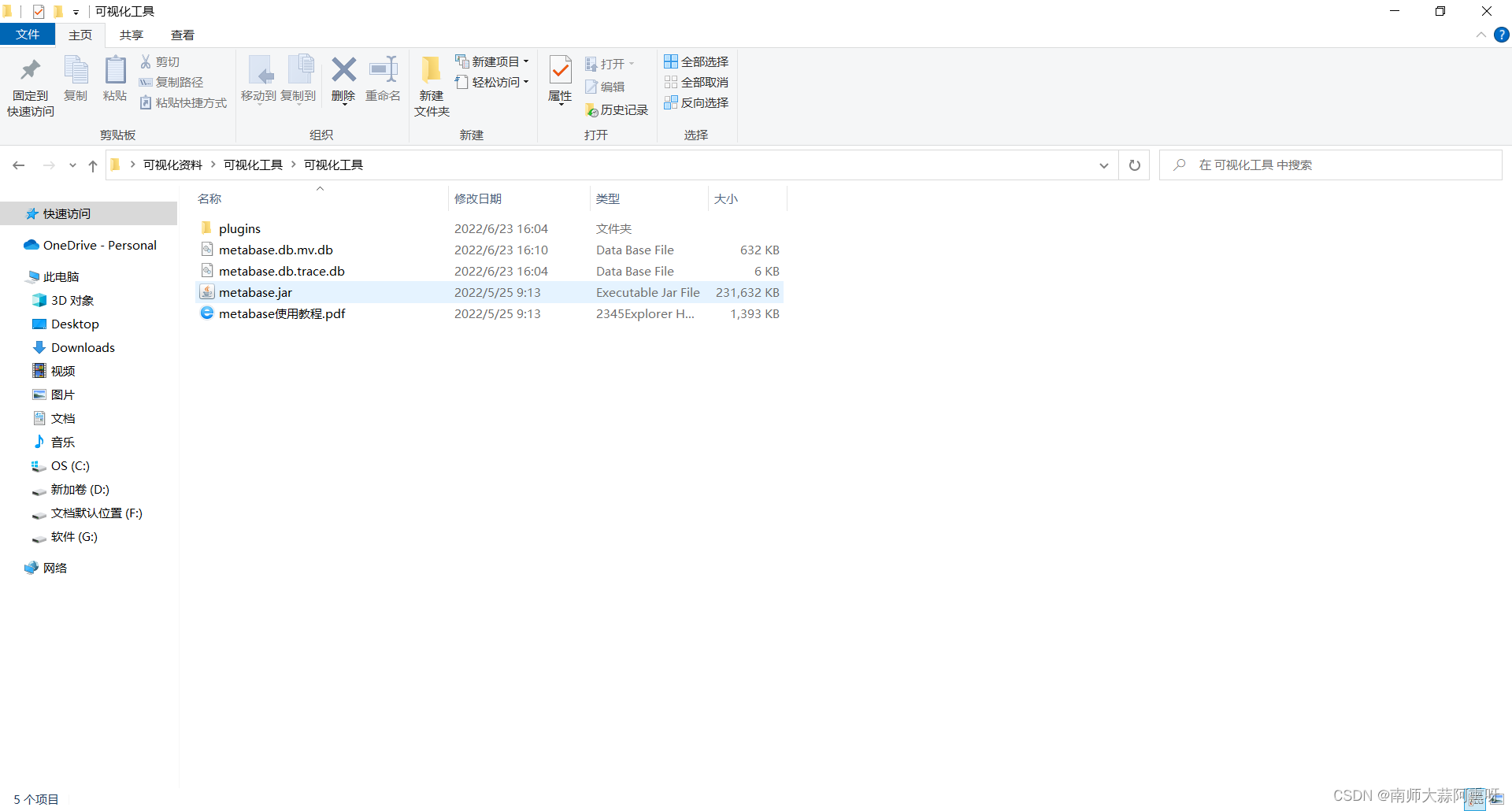The width and height of the screenshot is (1512, 811).
Task: Collapse the ribbon with the chevron
Action: coord(1481,35)
